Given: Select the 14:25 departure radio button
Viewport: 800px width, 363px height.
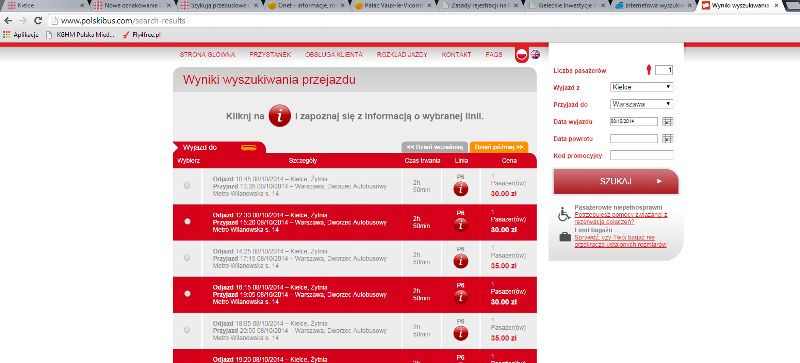Looking at the screenshot, I should click(x=187, y=257).
